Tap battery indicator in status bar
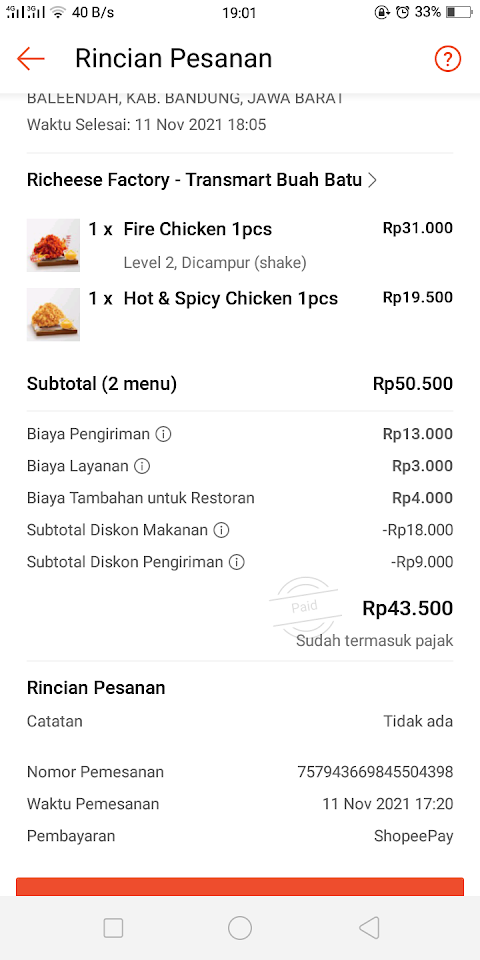 (459, 12)
